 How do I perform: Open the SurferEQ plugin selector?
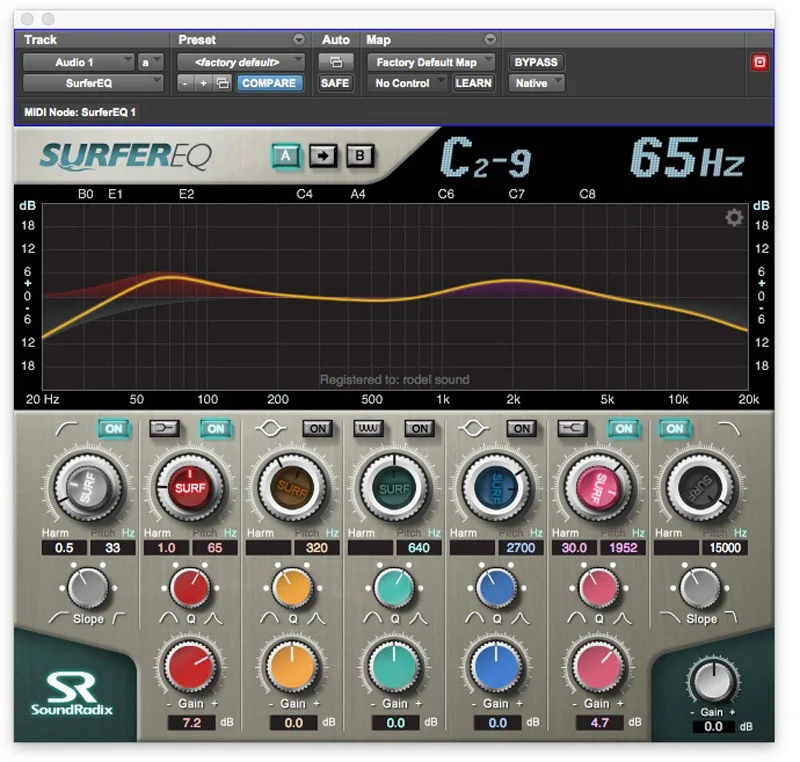tap(93, 83)
